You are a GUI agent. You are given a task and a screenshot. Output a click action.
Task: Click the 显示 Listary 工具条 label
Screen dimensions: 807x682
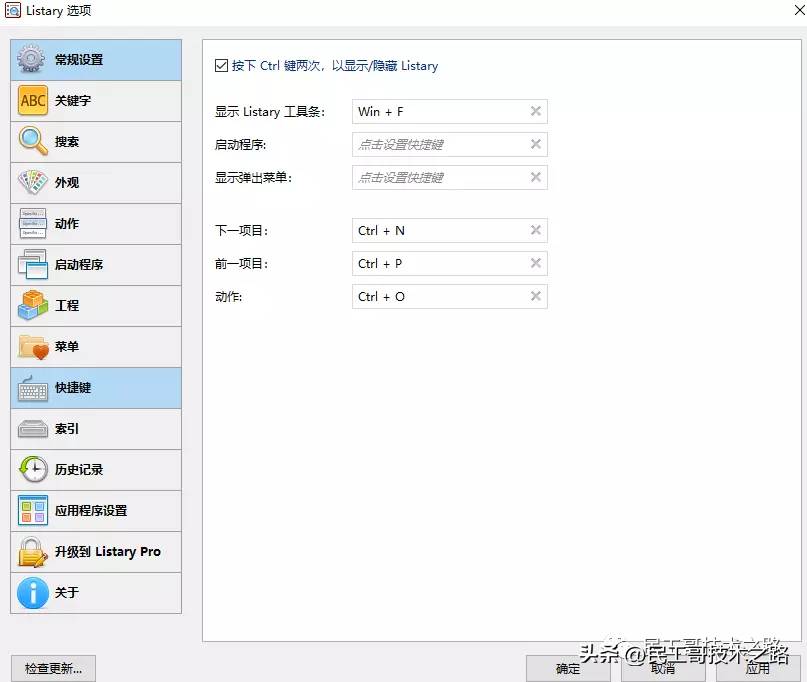point(270,112)
